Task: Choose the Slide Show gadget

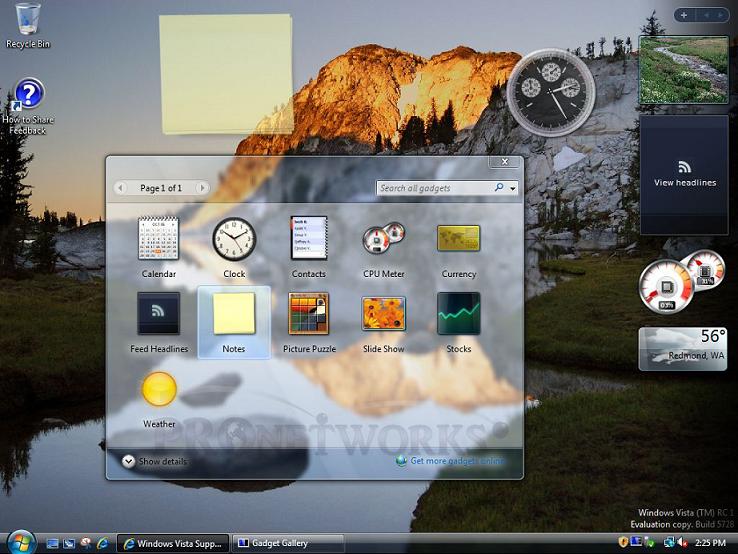Action: (x=383, y=314)
